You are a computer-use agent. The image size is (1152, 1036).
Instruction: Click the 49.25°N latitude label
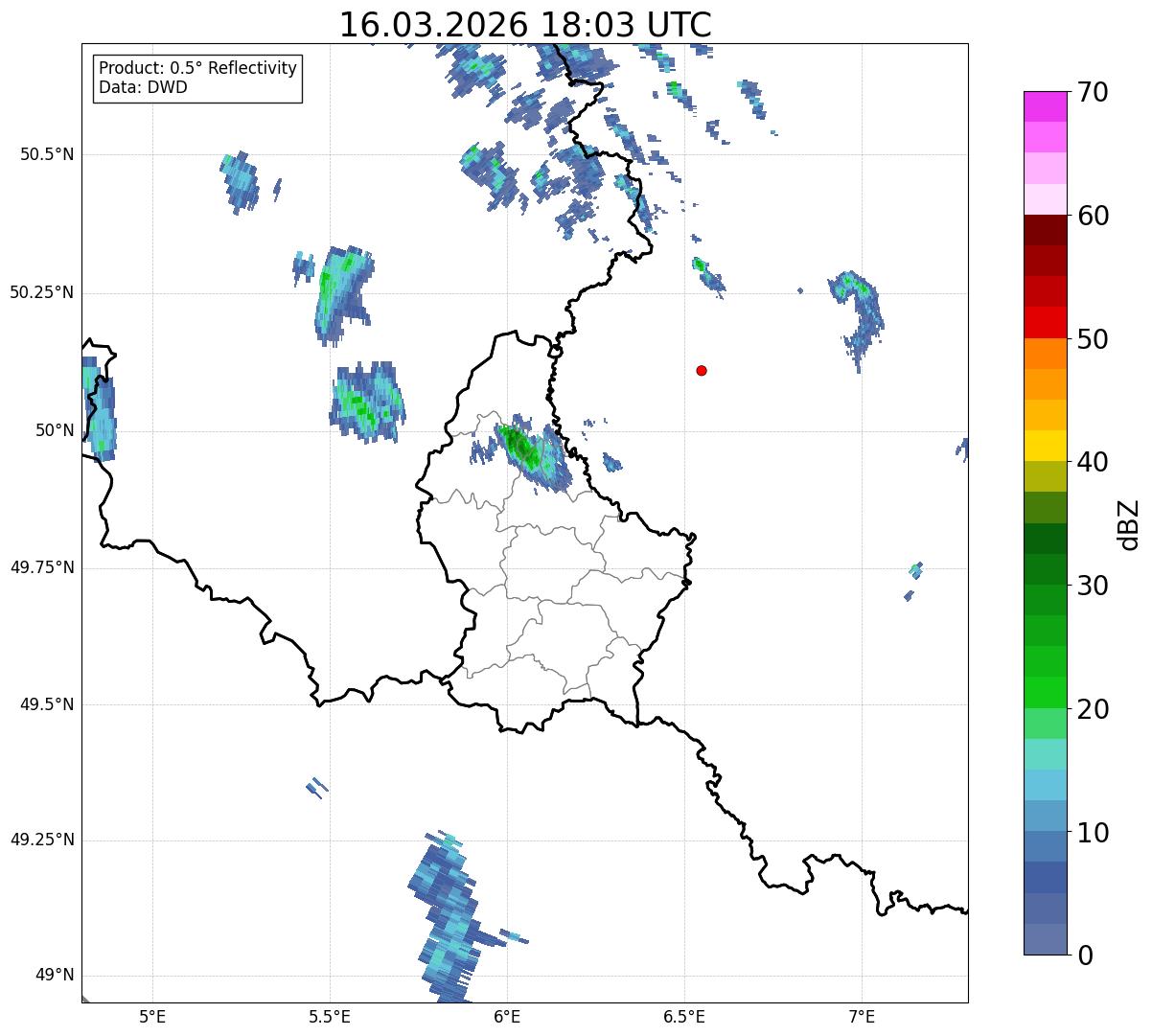click(x=41, y=840)
